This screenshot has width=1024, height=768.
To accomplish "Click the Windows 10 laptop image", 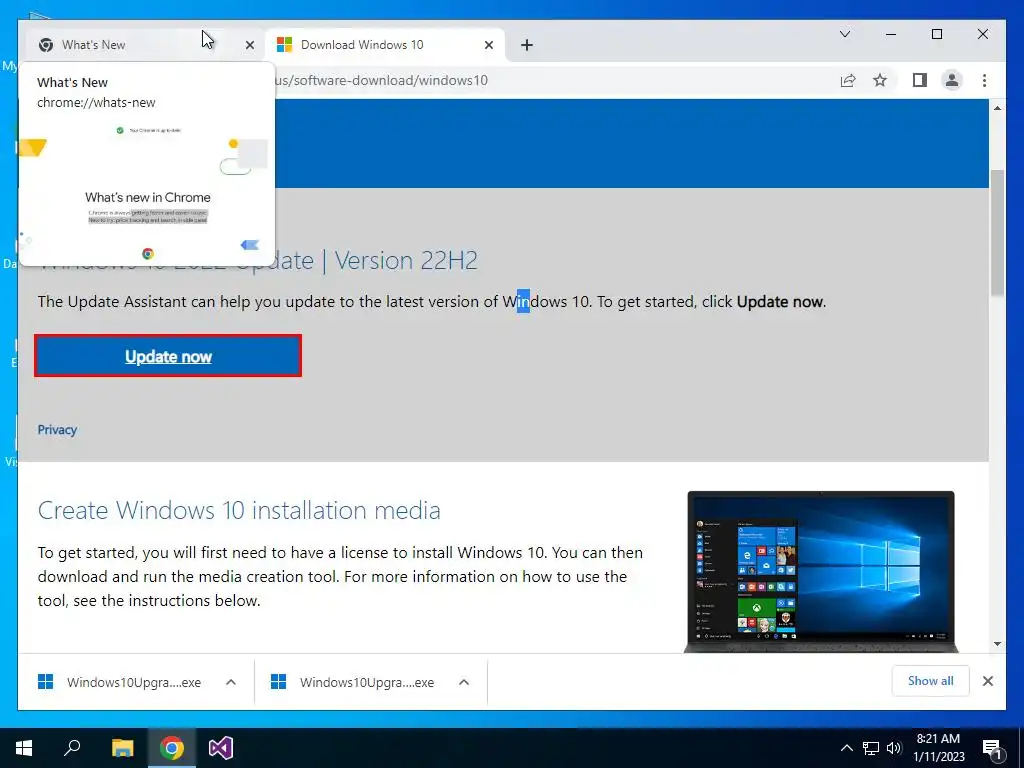I will (821, 571).
